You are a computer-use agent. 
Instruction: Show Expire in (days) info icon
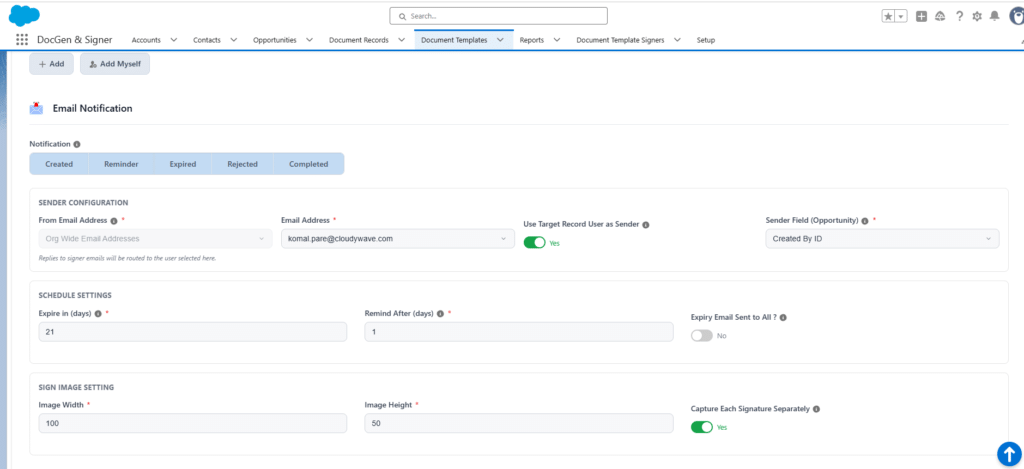[x=98, y=314]
